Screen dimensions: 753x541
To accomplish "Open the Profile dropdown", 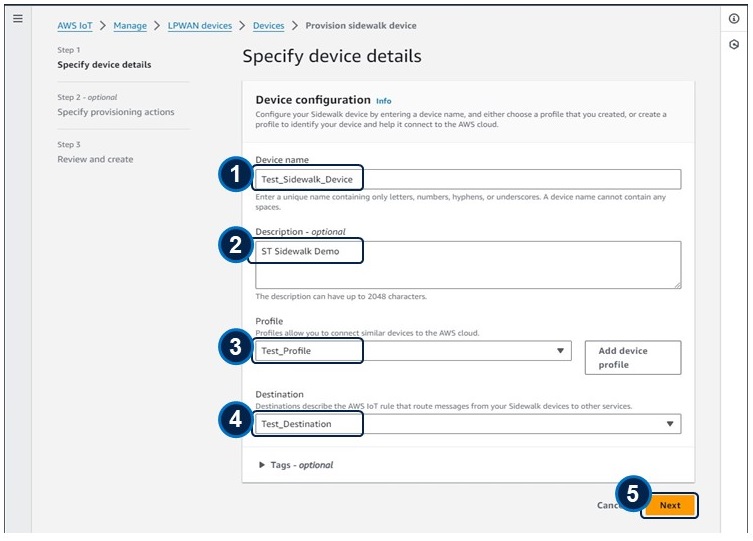I will (413, 350).
